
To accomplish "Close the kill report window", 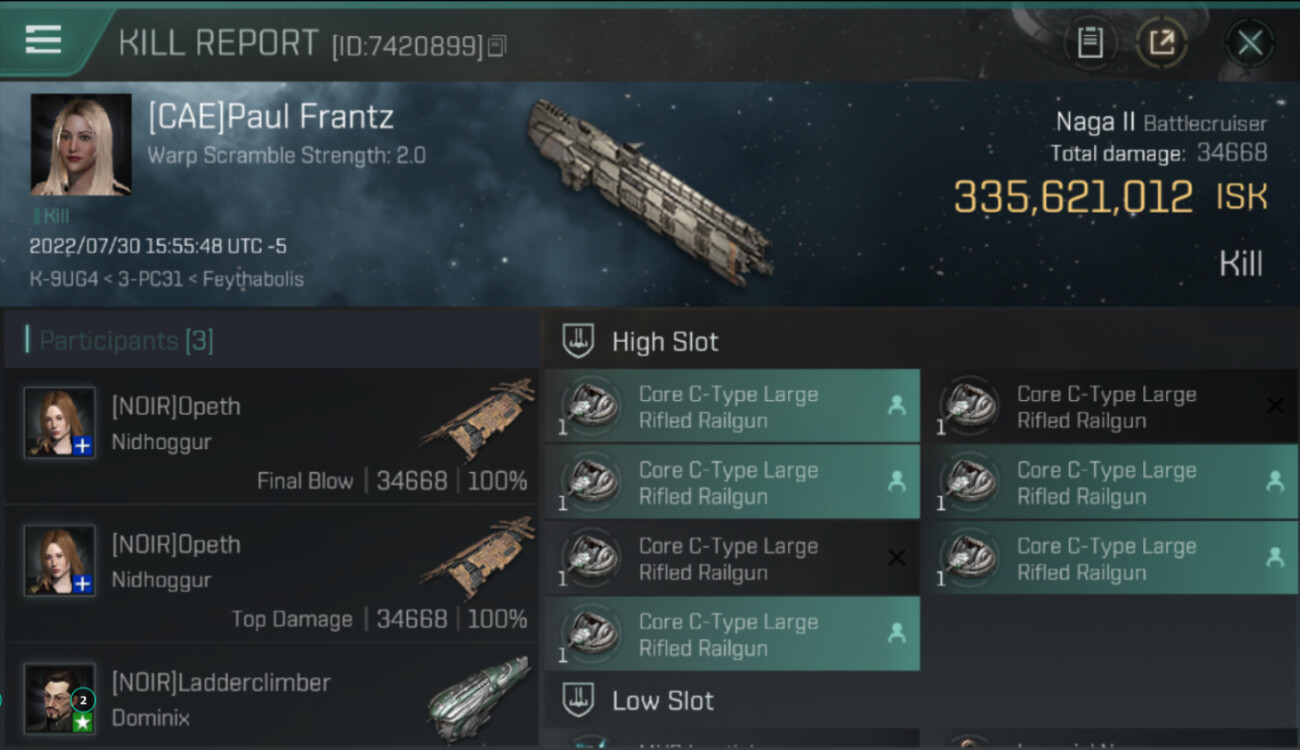I will click(x=1249, y=43).
